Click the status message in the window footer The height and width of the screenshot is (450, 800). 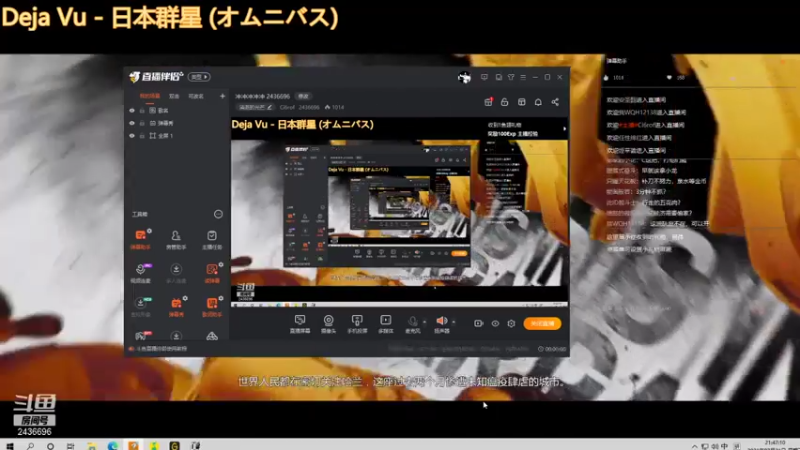(158, 349)
